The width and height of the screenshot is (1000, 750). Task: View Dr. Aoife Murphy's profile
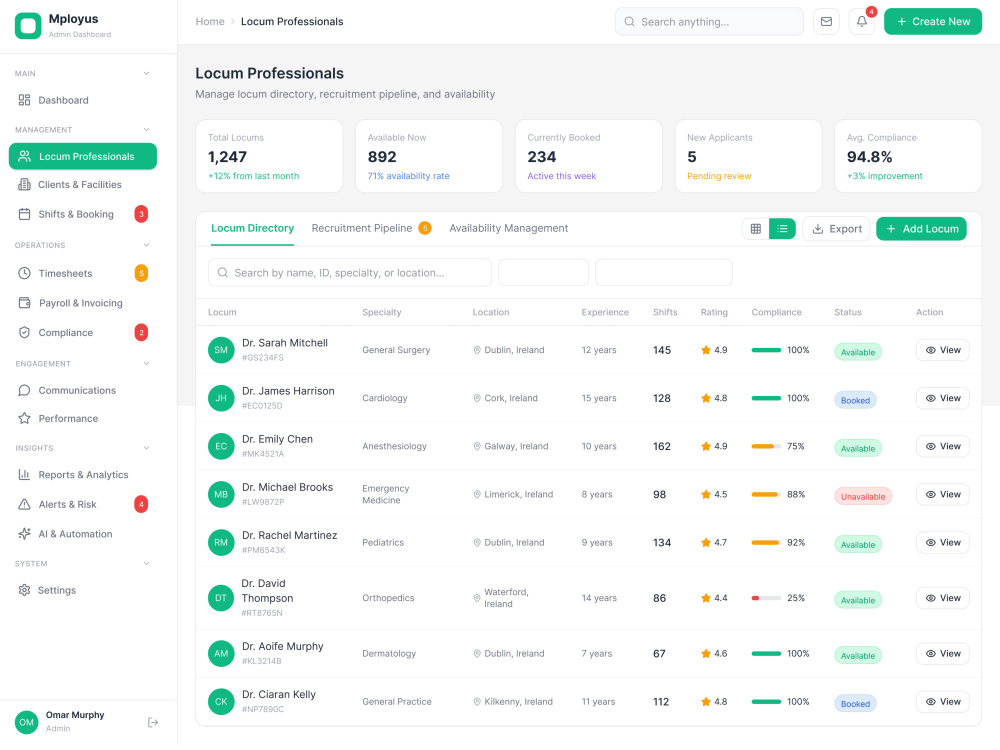[943, 654]
